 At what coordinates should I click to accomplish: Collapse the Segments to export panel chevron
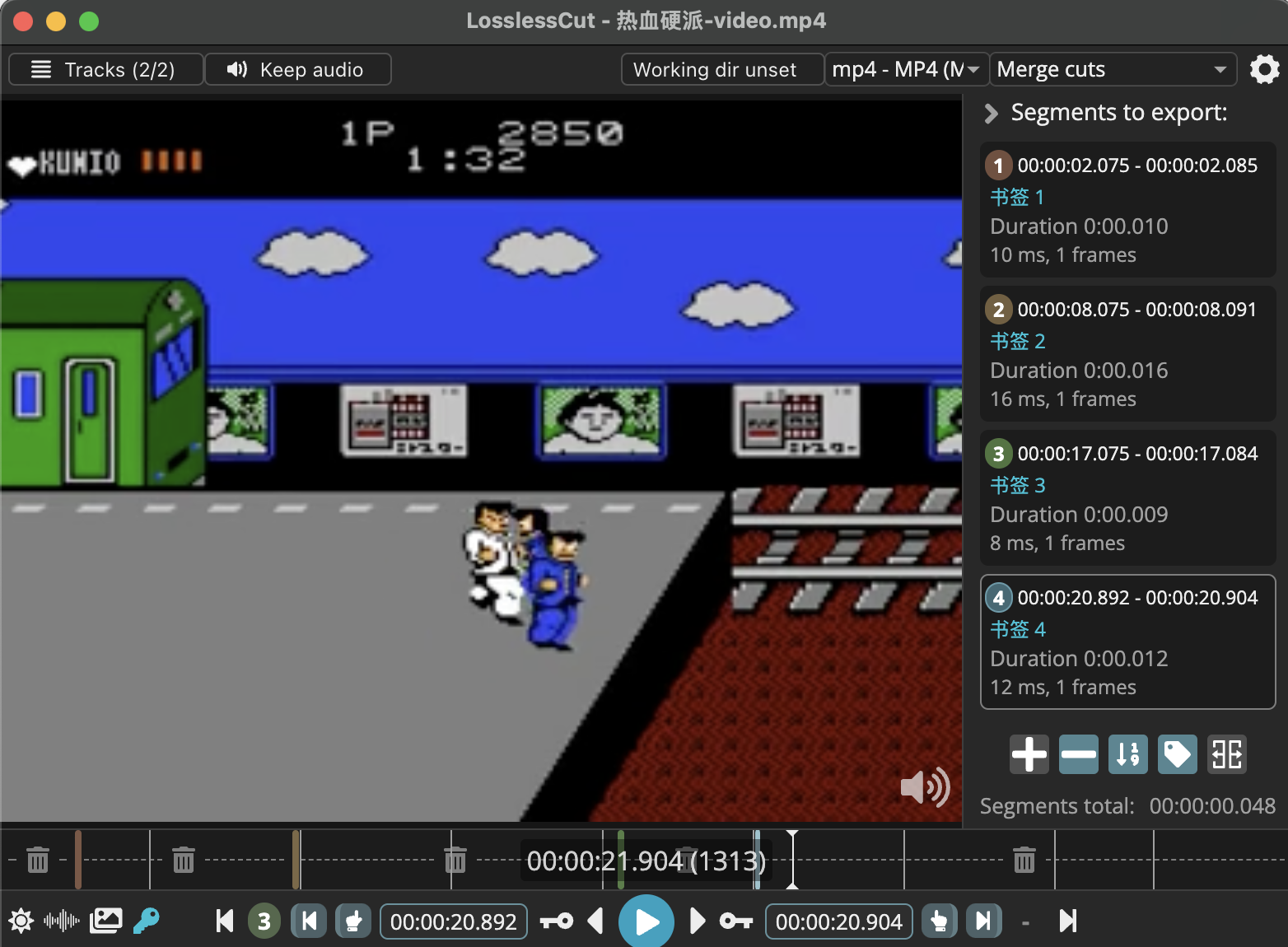[x=992, y=114]
